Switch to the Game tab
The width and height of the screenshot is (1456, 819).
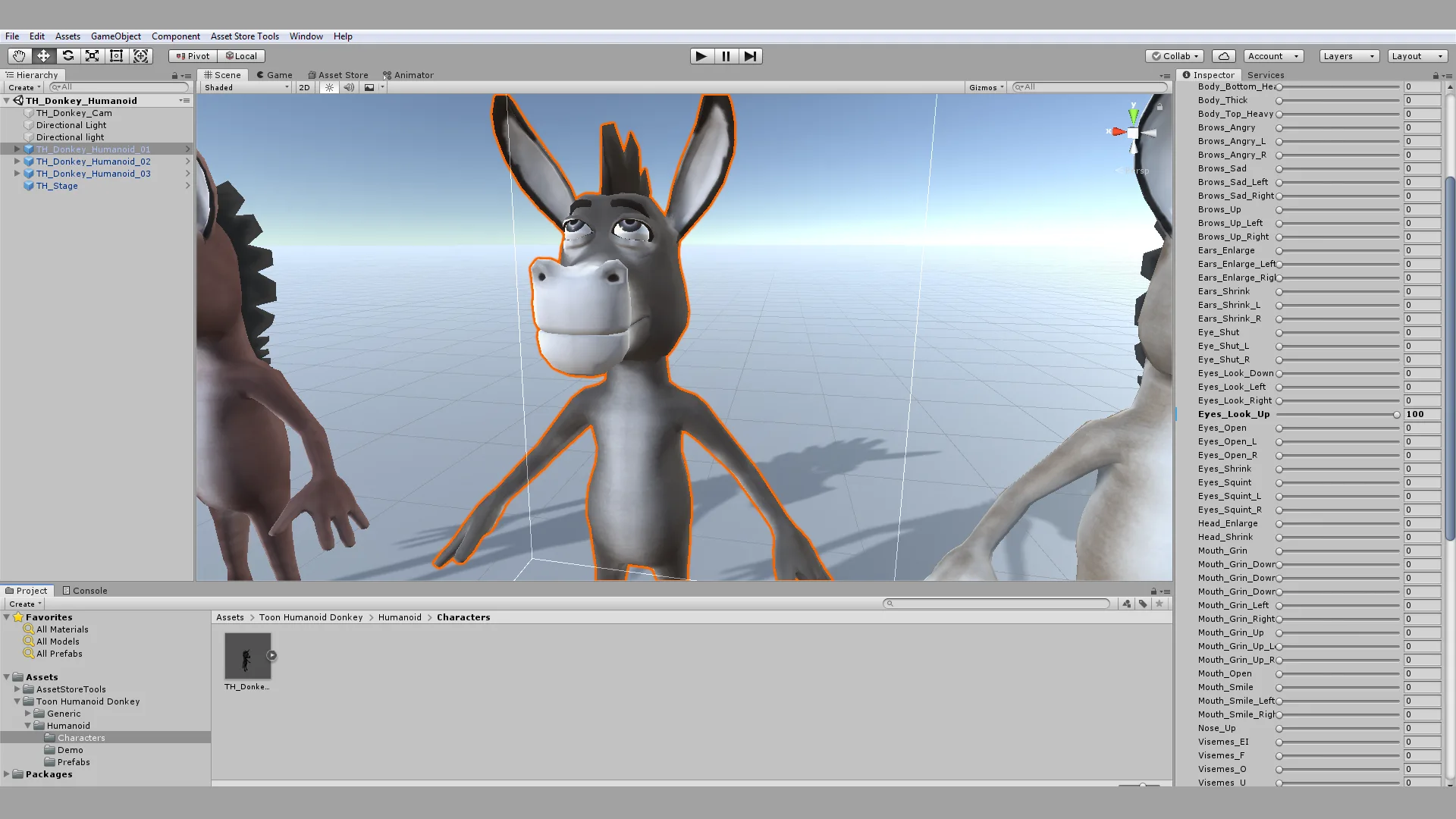274,75
